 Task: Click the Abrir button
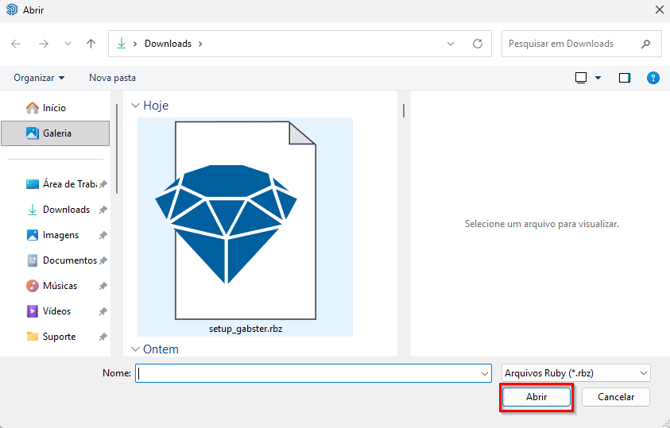tap(536, 397)
